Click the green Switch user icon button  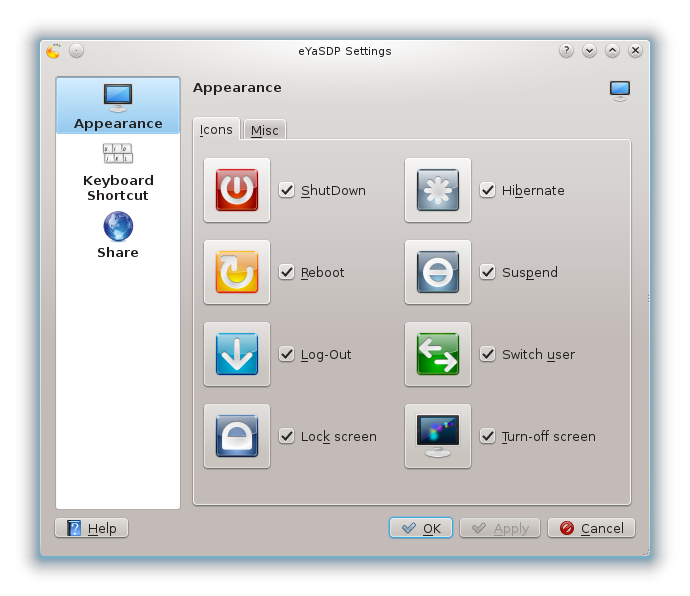click(438, 354)
